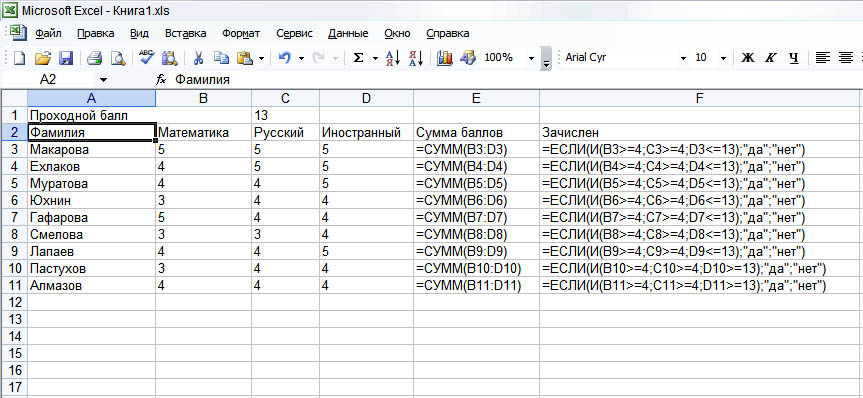
Task: Click the greyed Redo arrow icon
Action: click(318, 58)
